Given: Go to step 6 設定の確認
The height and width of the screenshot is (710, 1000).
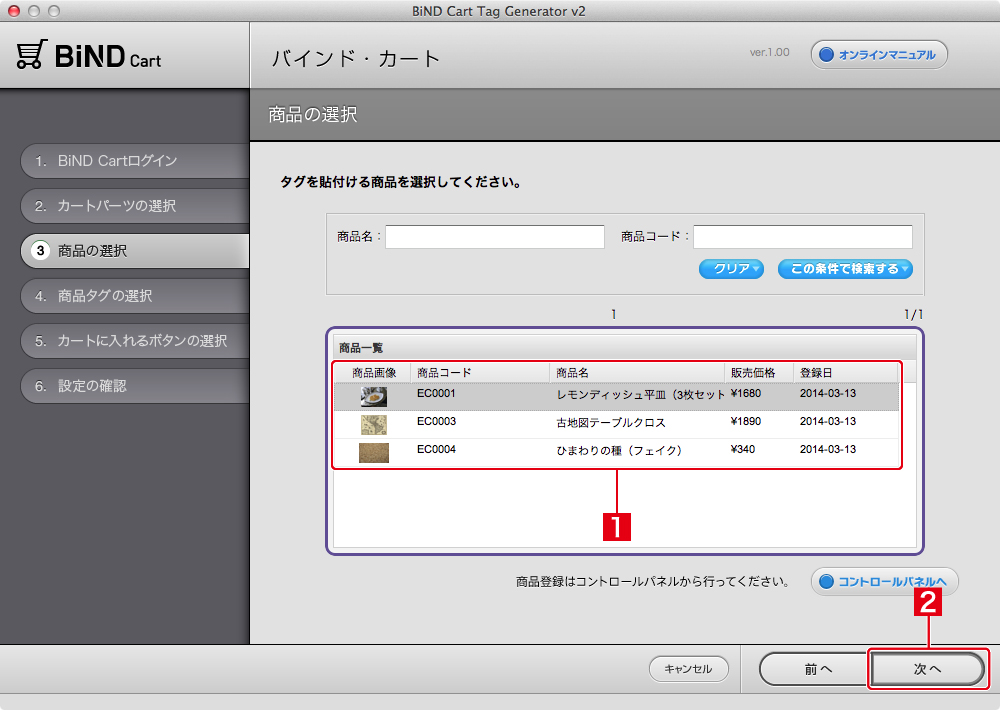Looking at the screenshot, I should [135, 386].
